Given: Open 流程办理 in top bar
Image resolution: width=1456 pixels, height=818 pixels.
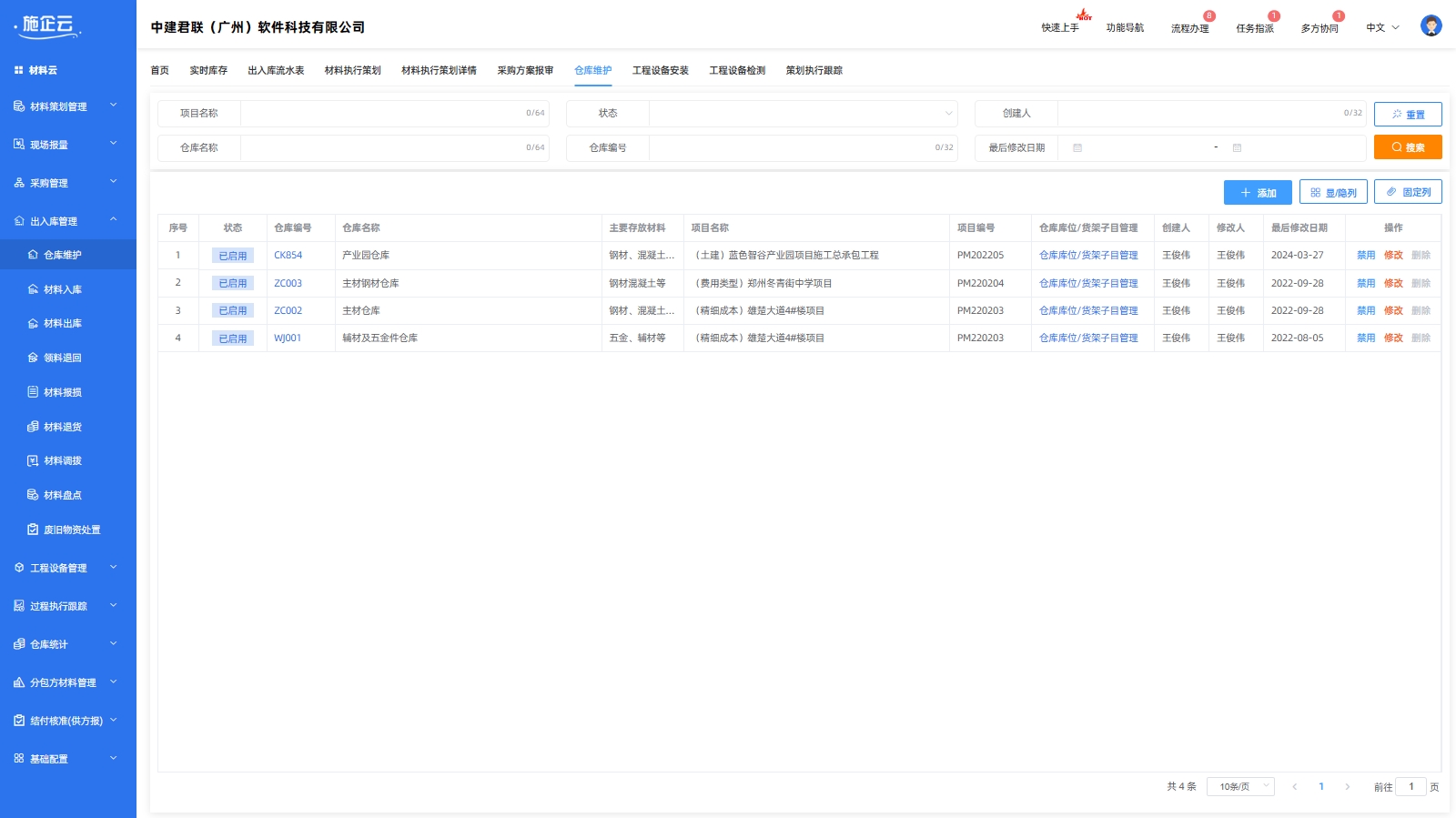Looking at the screenshot, I should [x=1189, y=28].
